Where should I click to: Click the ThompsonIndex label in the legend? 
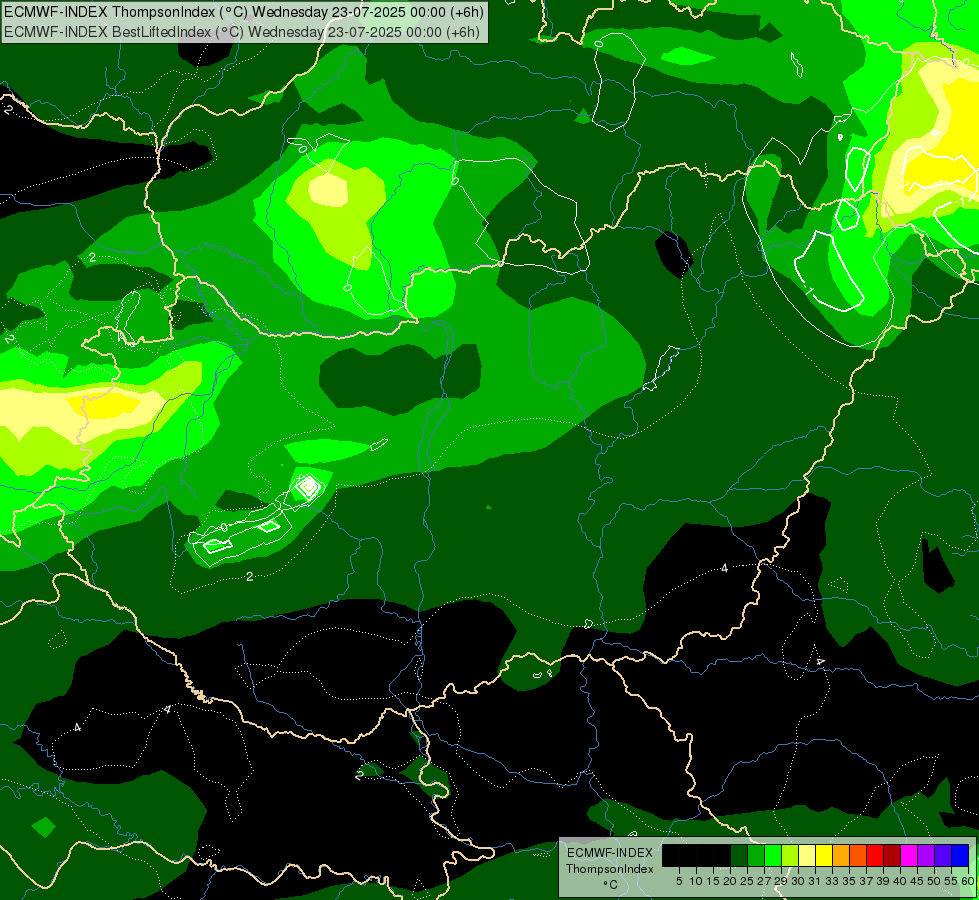(x=610, y=869)
